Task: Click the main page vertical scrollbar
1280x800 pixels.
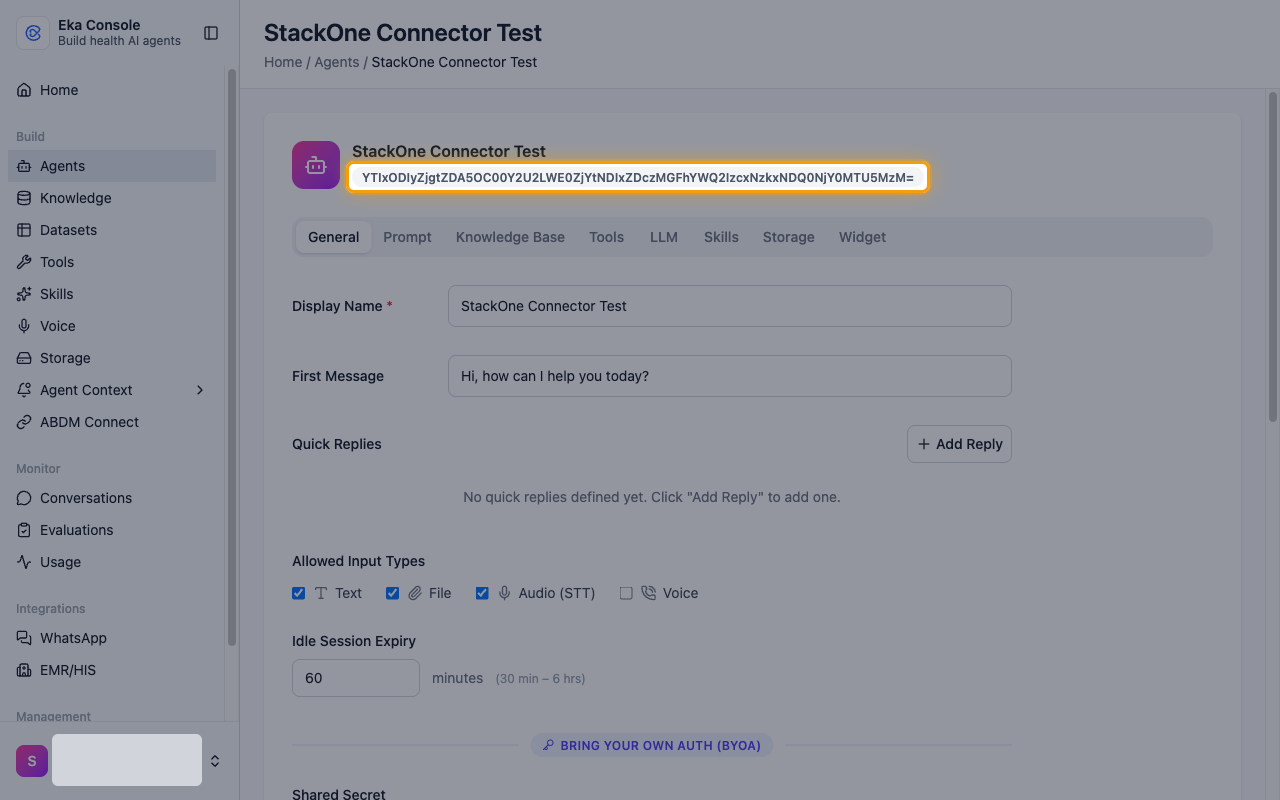Action: pyautogui.click(x=1273, y=256)
